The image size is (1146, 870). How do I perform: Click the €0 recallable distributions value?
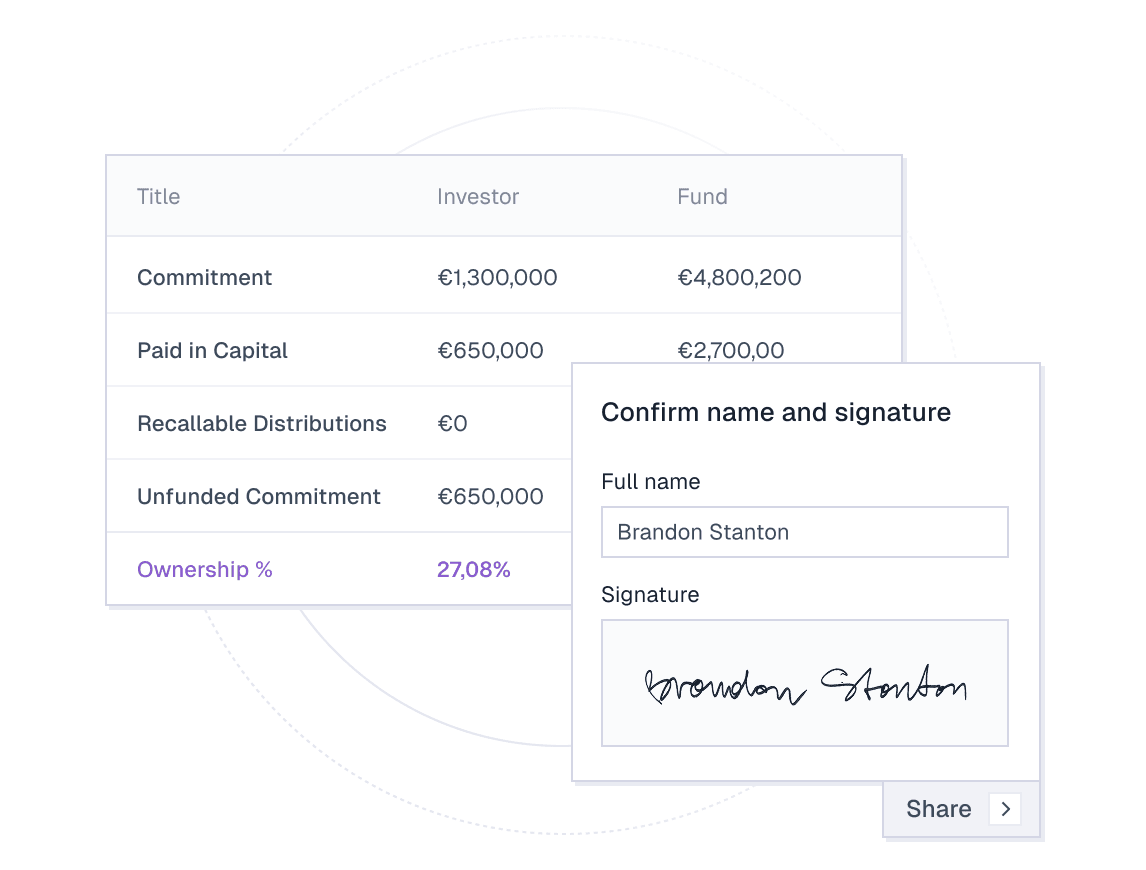click(x=452, y=424)
